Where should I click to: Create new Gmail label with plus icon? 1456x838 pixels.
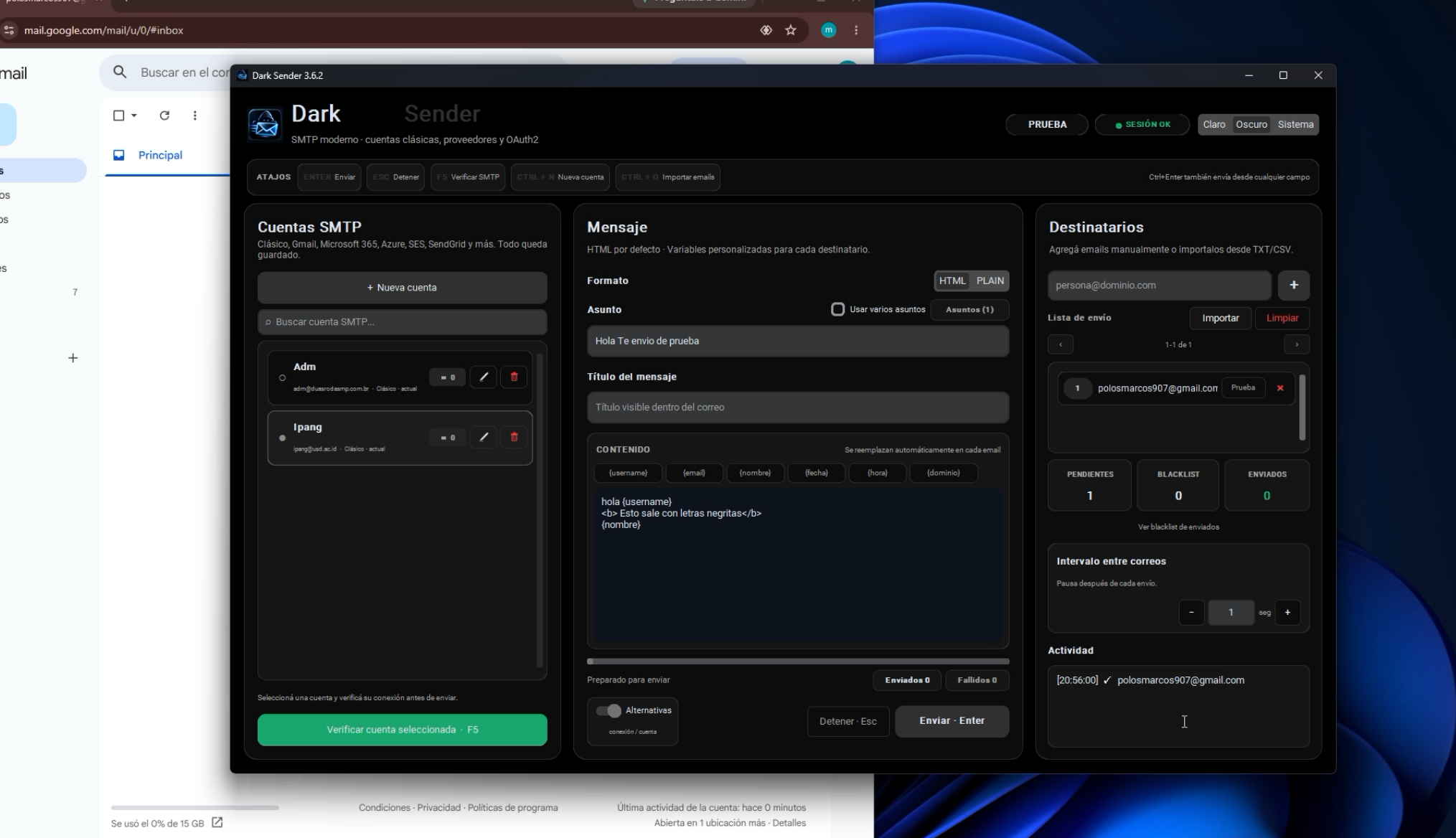72,358
